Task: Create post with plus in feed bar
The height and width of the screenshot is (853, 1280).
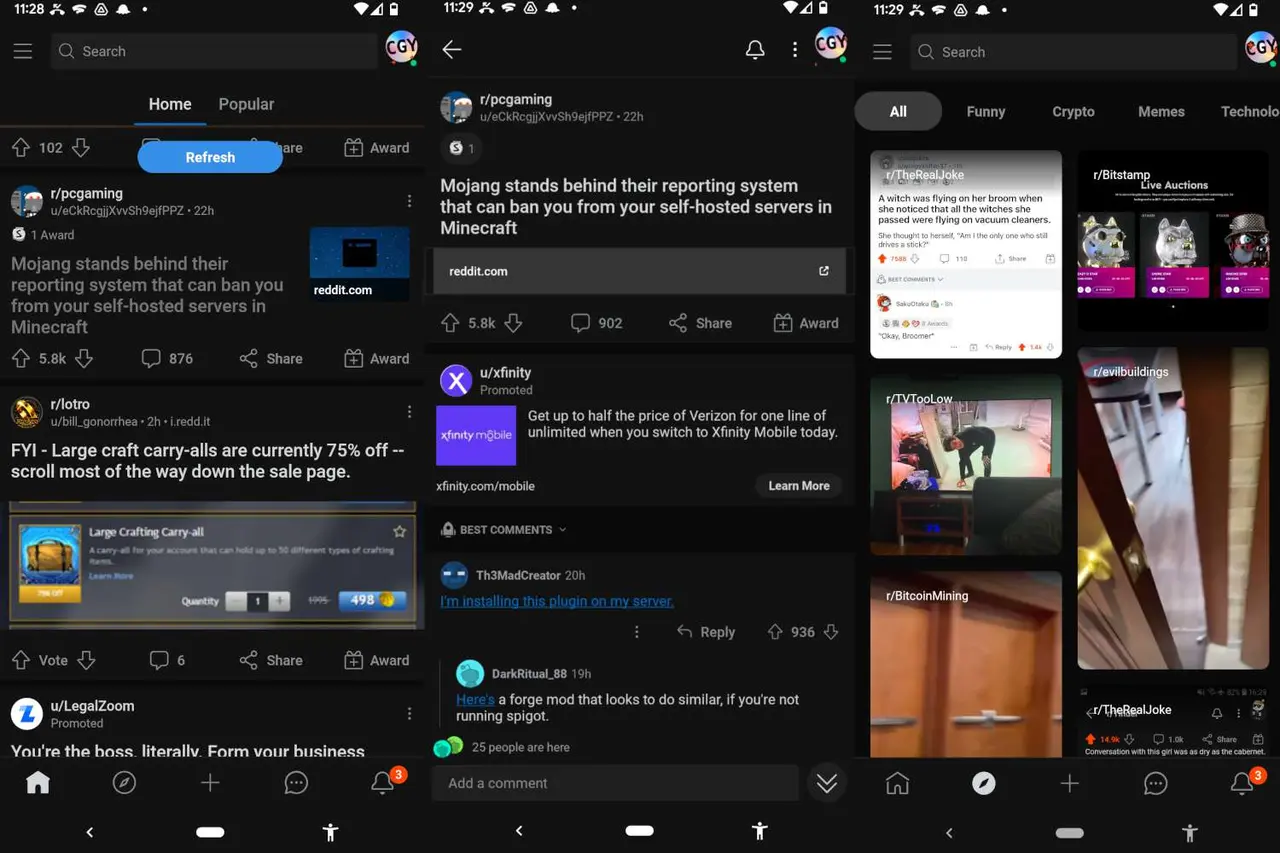Action: pyautogui.click(x=210, y=783)
